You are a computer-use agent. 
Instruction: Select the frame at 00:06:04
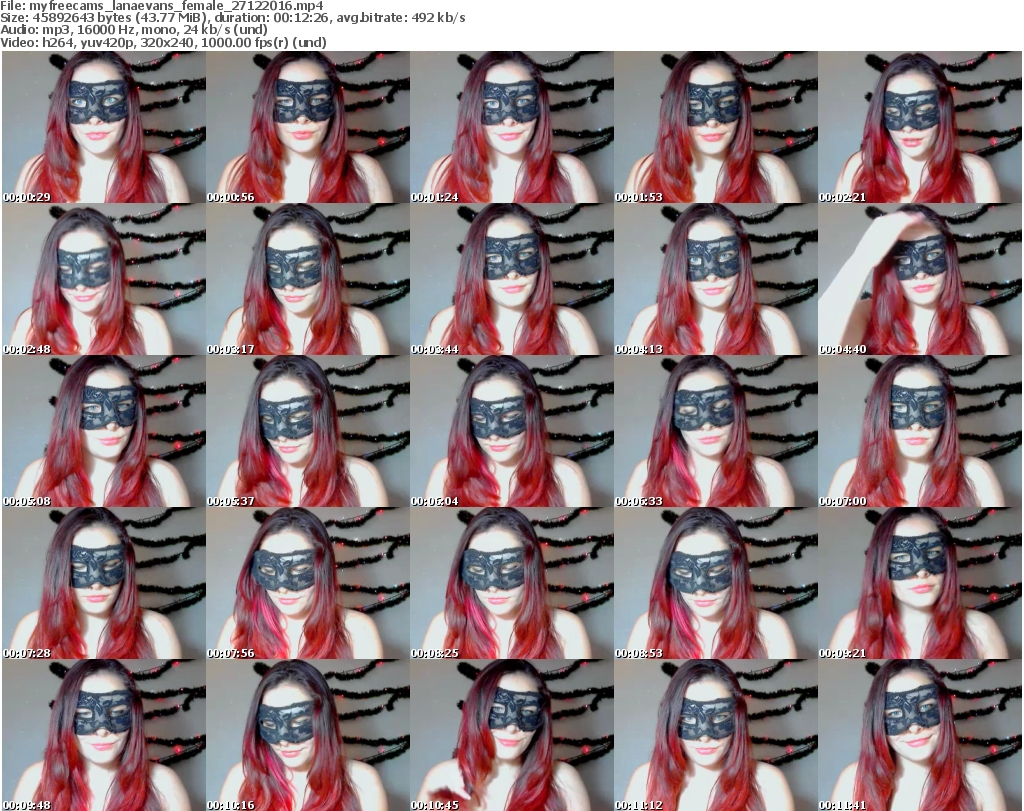pos(512,432)
